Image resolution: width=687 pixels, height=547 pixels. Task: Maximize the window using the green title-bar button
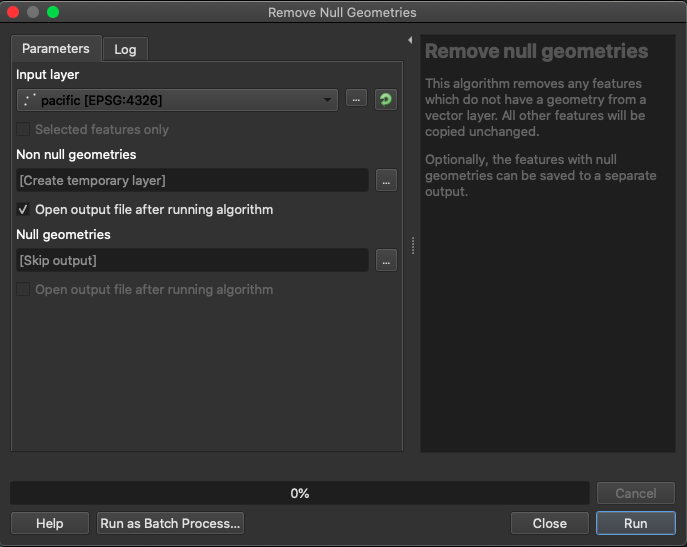[x=53, y=13]
